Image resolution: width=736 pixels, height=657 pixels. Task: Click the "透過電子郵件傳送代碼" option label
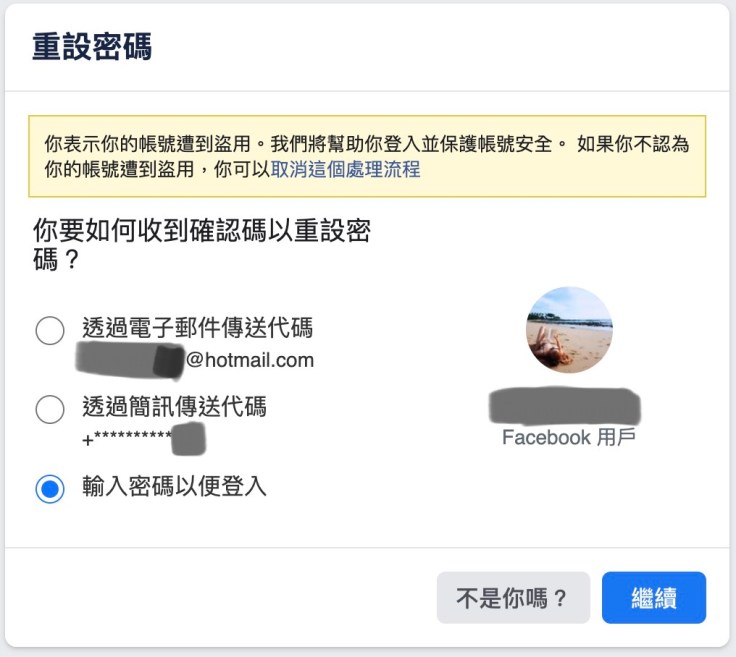coord(197,328)
